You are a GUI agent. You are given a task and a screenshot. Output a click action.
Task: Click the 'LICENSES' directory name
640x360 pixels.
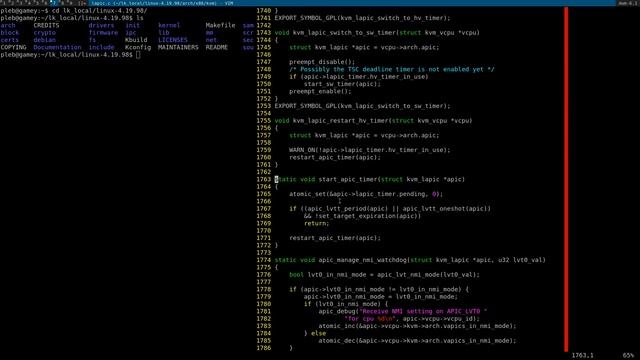click(173, 40)
